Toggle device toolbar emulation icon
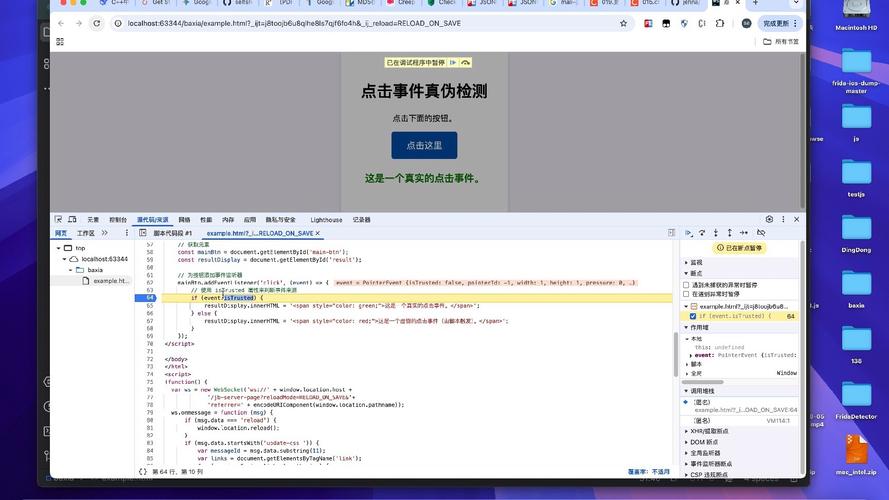Image resolution: width=889 pixels, height=500 pixels. (x=72, y=219)
